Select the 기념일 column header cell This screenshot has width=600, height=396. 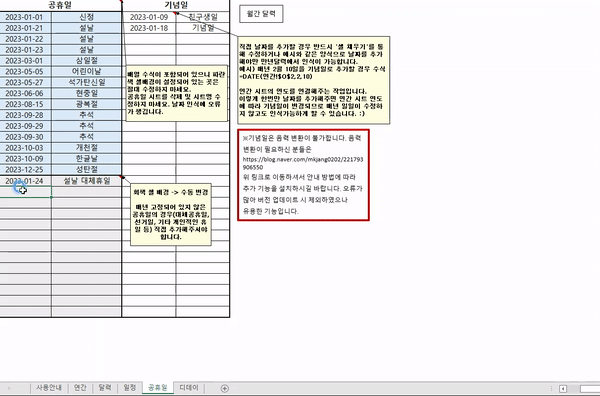pos(176,5)
